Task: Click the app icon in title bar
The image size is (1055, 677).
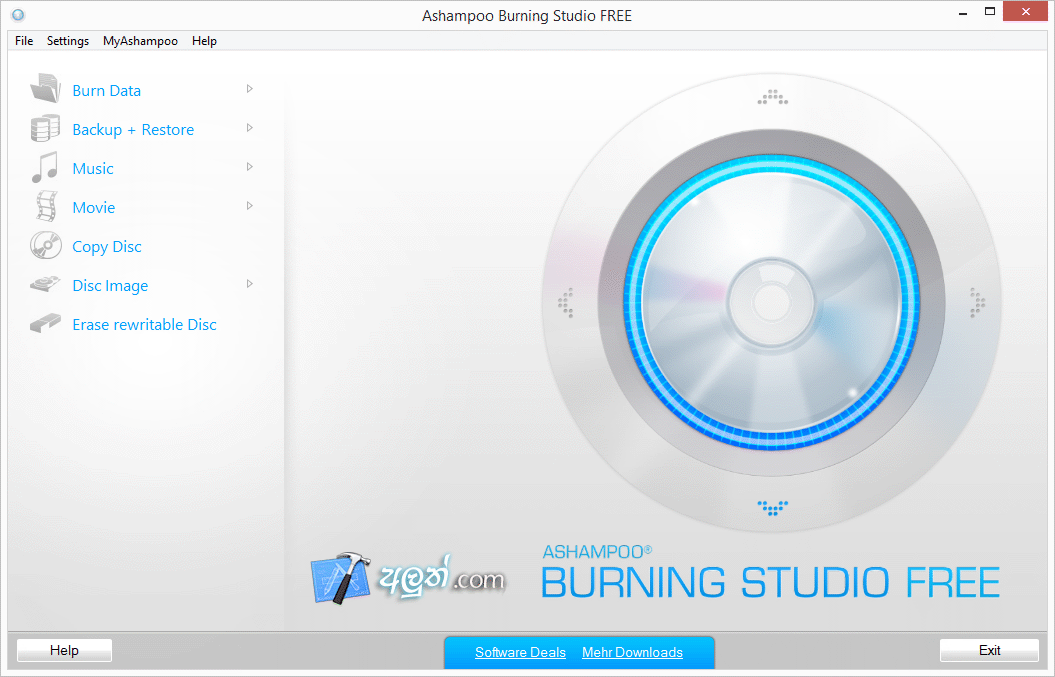Action: click(18, 15)
